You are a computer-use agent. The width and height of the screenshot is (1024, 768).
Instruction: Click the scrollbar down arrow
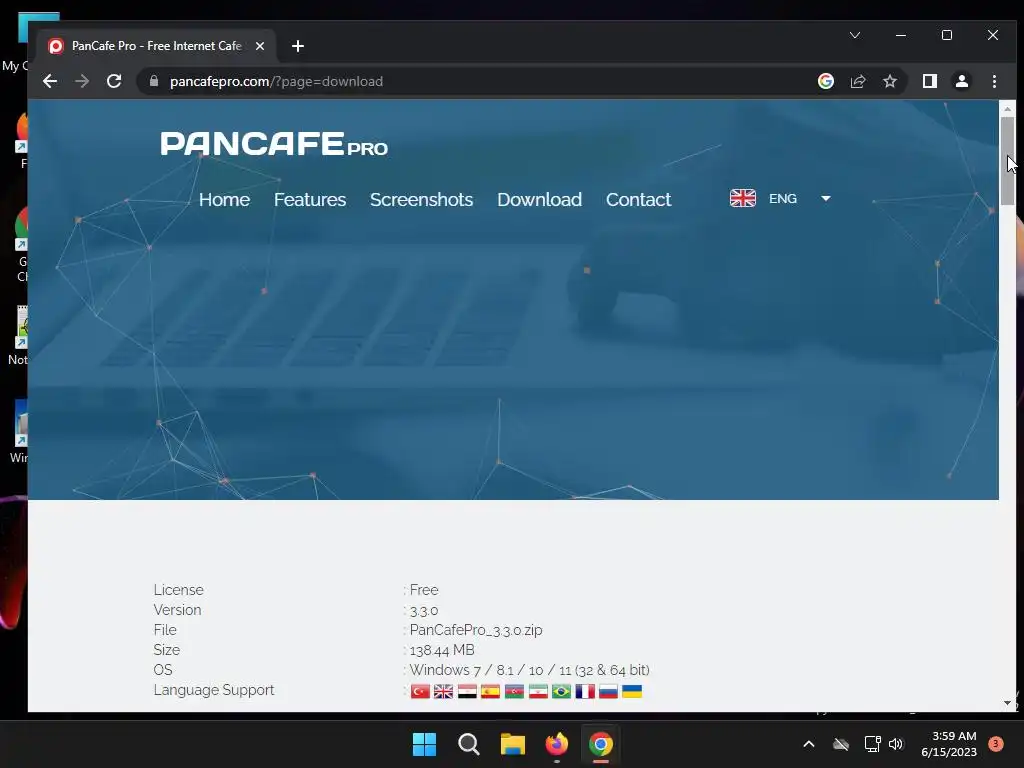(x=1007, y=703)
